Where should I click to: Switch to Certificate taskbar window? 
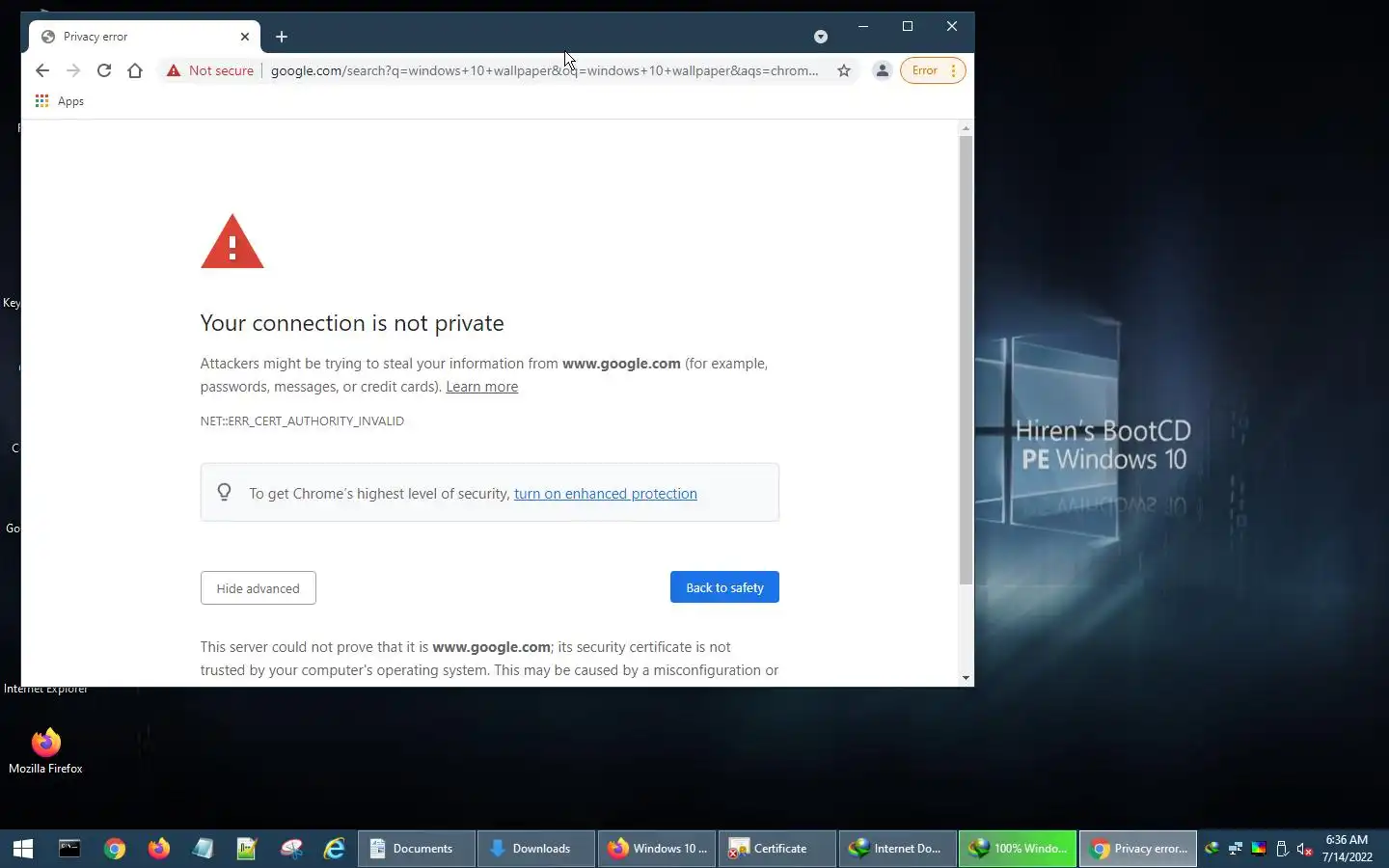pos(776,849)
